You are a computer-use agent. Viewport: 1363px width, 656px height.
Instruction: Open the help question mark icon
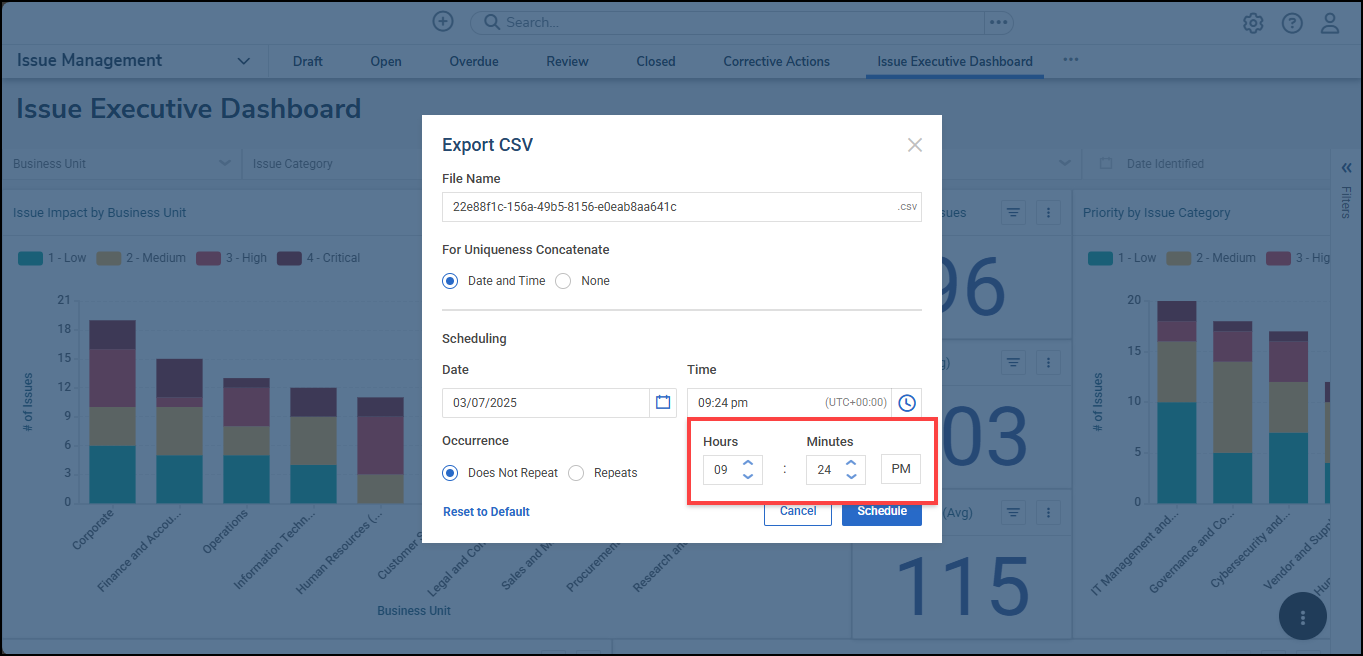(x=1292, y=23)
